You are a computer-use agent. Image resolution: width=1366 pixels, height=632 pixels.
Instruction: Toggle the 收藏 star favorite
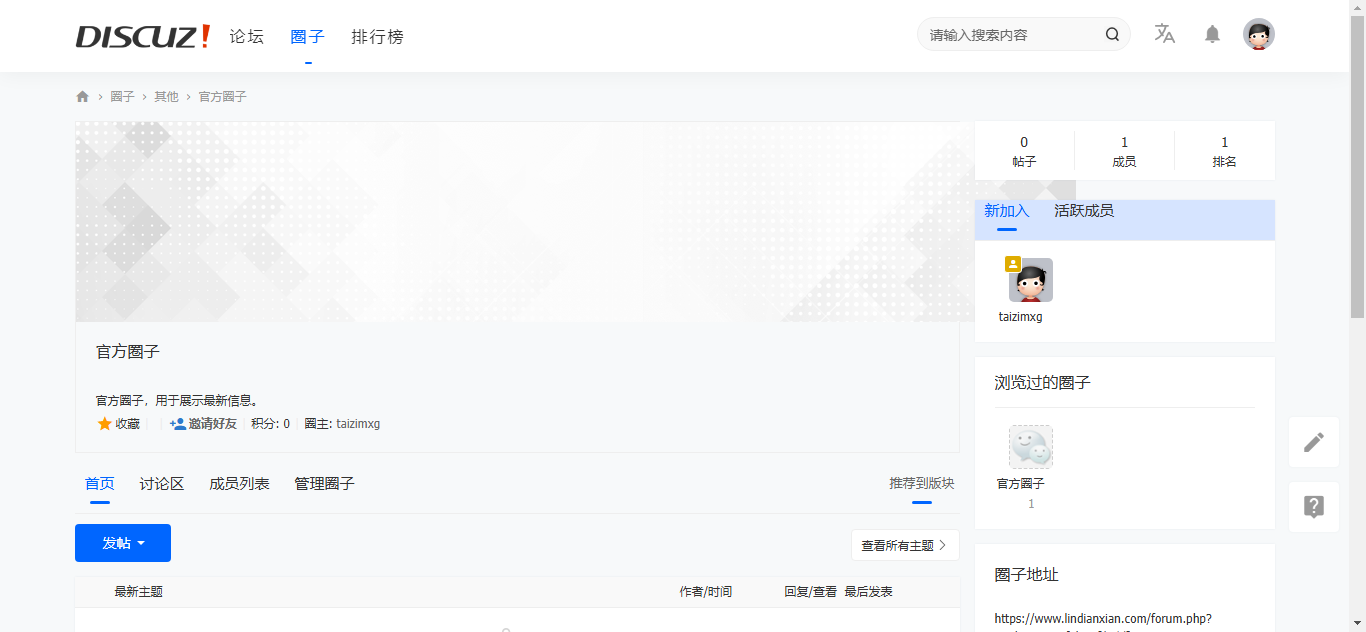pyautogui.click(x=118, y=424)
